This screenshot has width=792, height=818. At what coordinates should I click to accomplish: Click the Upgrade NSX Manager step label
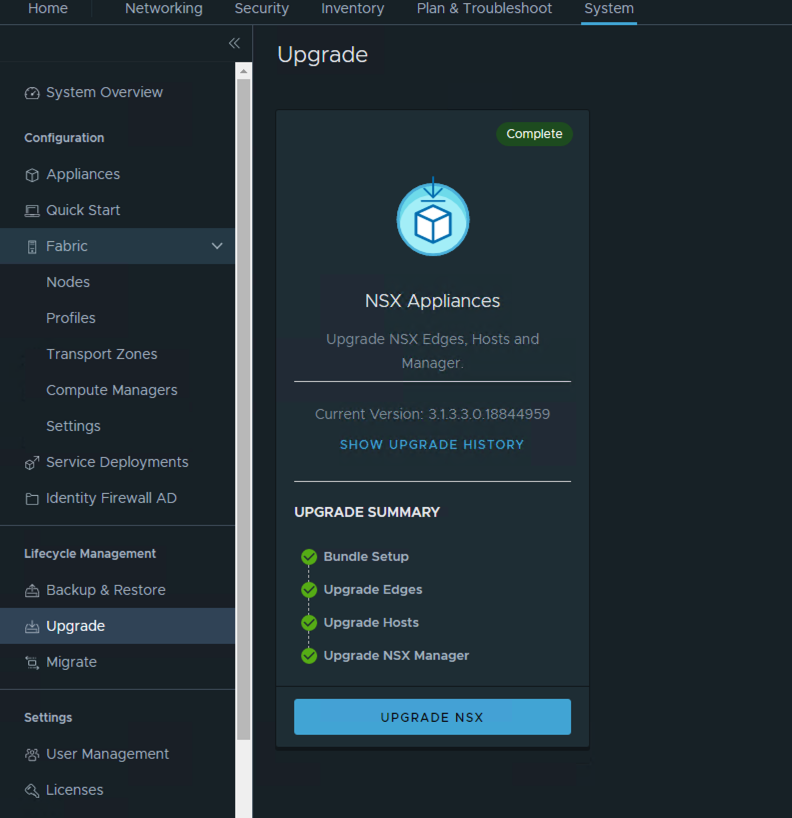[397, 655]
